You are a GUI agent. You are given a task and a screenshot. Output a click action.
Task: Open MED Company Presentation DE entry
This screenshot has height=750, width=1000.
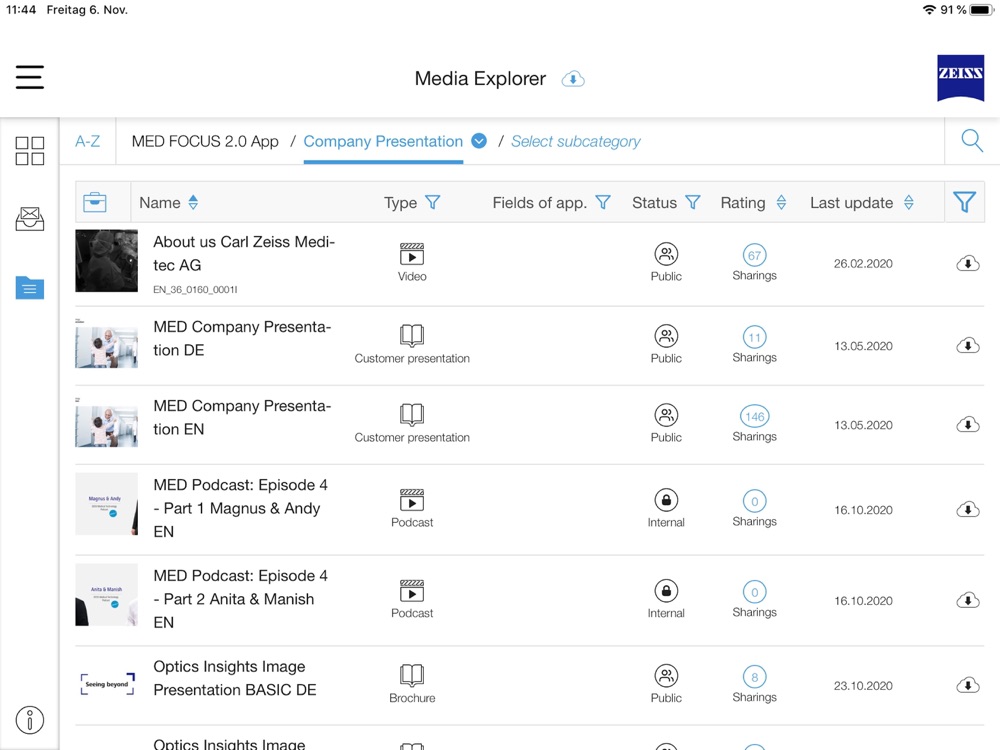(242, 338)
